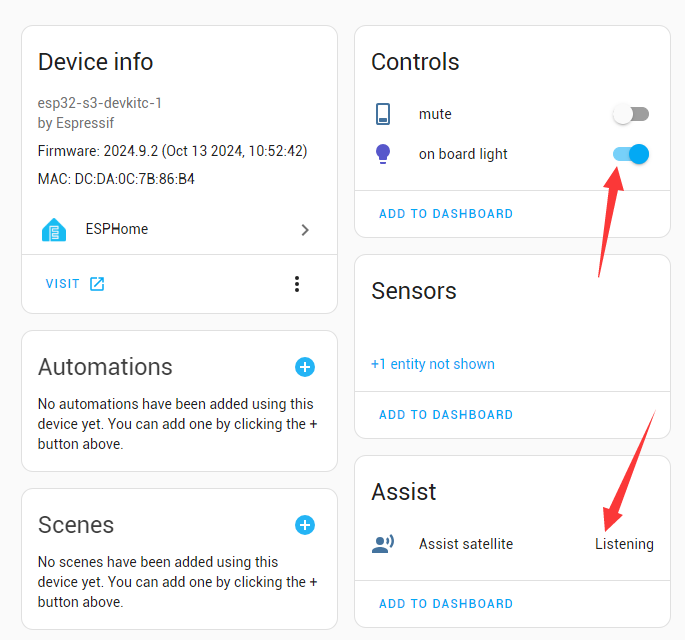Click the Assist satellite icon
This screenshot has height=640, width=685.
(x=383, y=544)
